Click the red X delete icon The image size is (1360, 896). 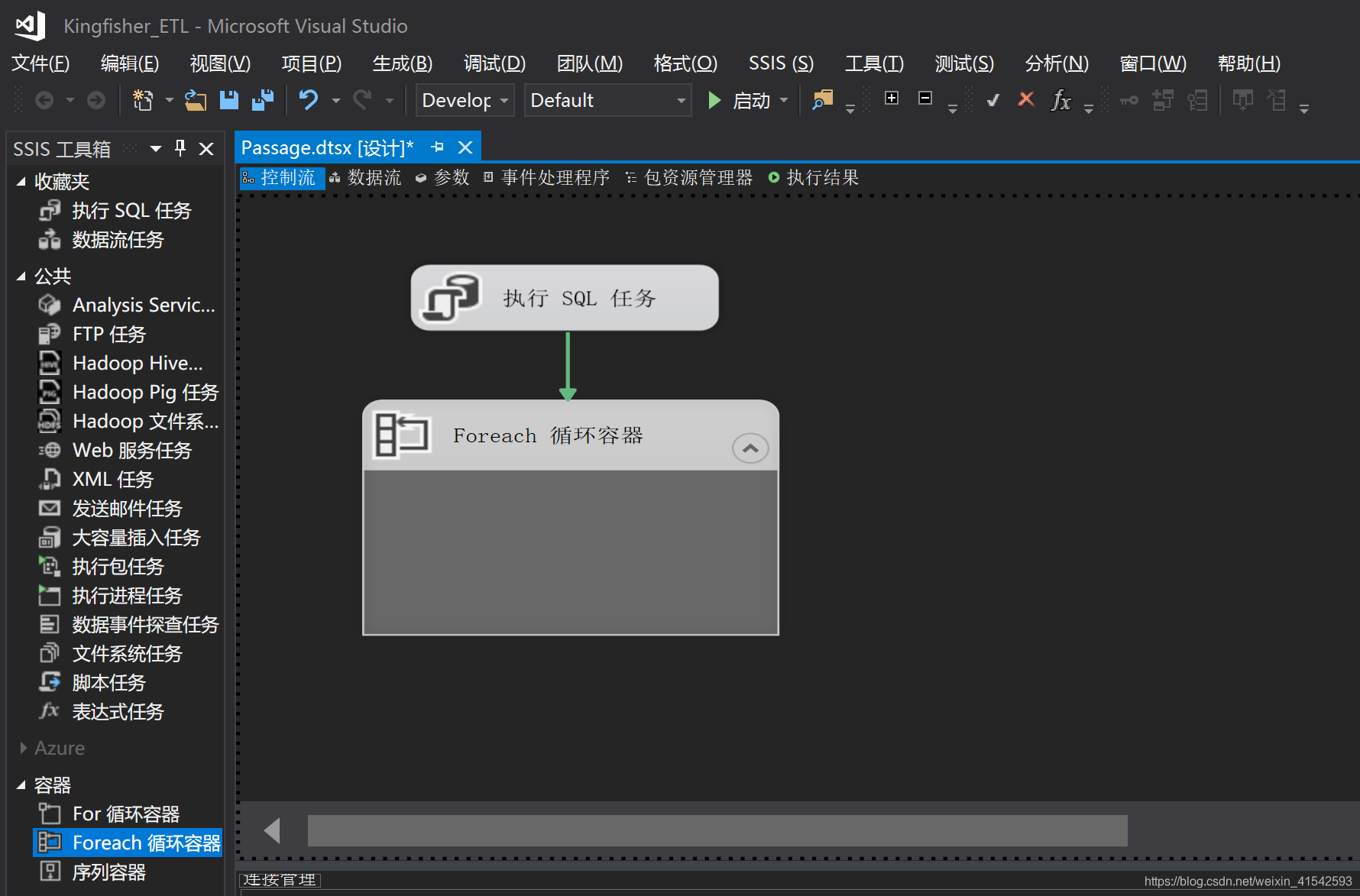pyautogui.click(x=1026, y=99)
